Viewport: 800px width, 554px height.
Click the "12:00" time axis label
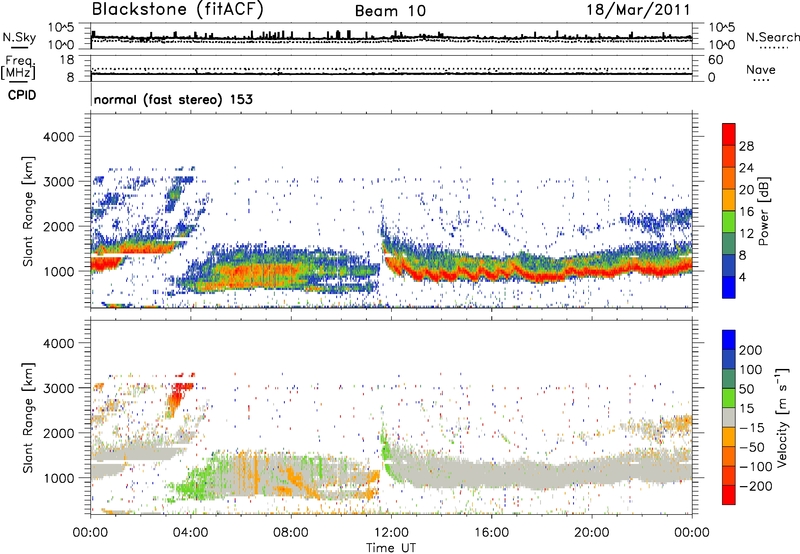[x=391, y=533]
